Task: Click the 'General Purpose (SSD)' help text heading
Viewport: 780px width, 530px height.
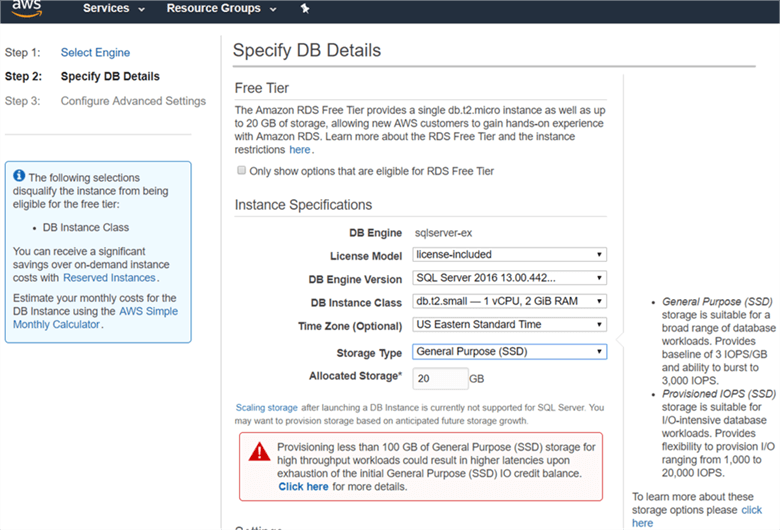Action: [x=717, y=302]
